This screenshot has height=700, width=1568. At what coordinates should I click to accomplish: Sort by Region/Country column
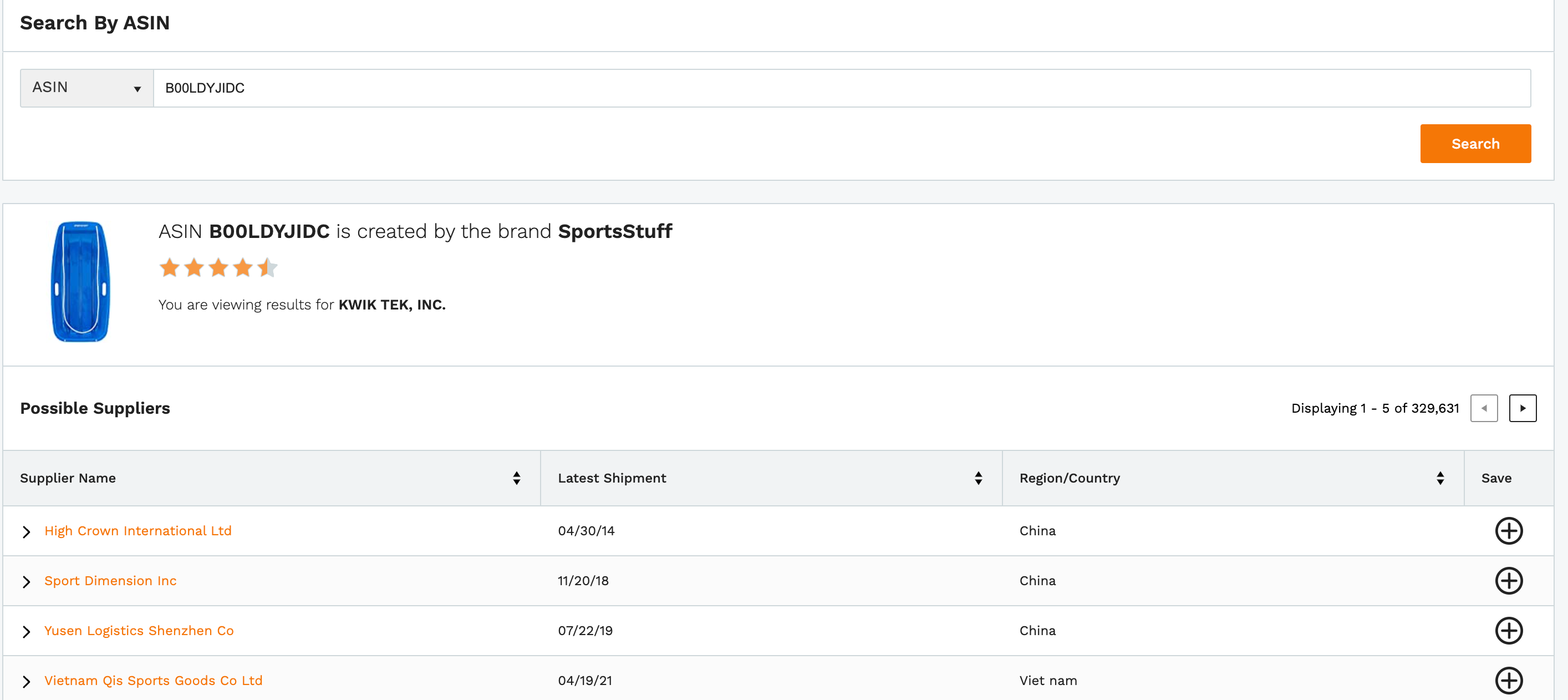[1440, 478]
